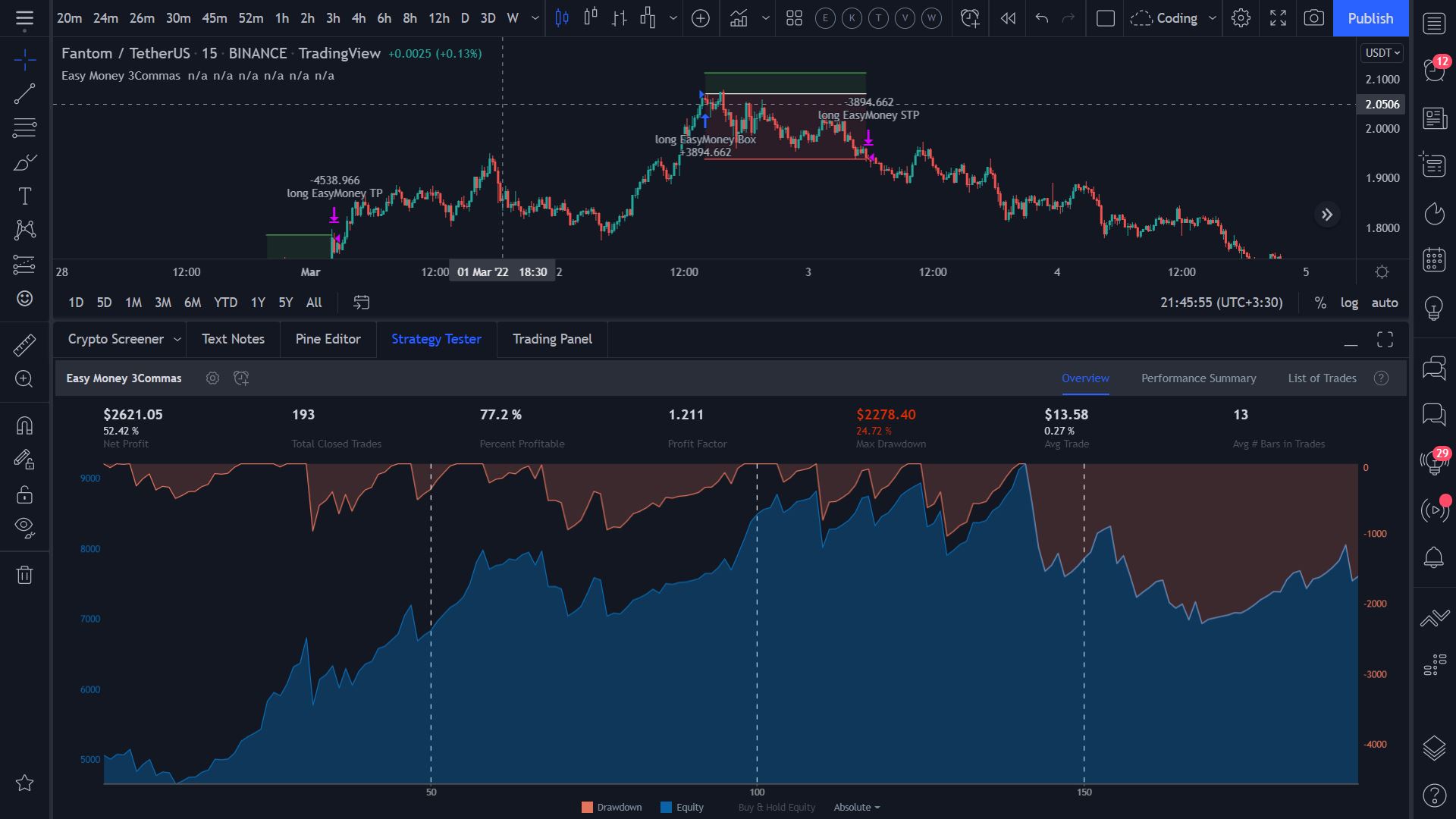Open the alerts bell panel
The image size is (1456, 819).
click(x=1433, y=558)
